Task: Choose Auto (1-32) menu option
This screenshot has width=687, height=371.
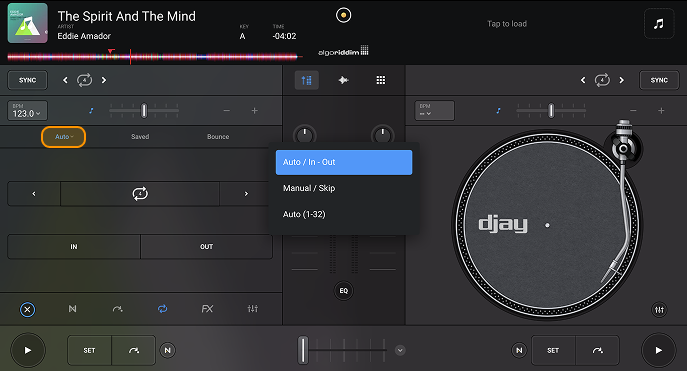Action: pos(344,214)
